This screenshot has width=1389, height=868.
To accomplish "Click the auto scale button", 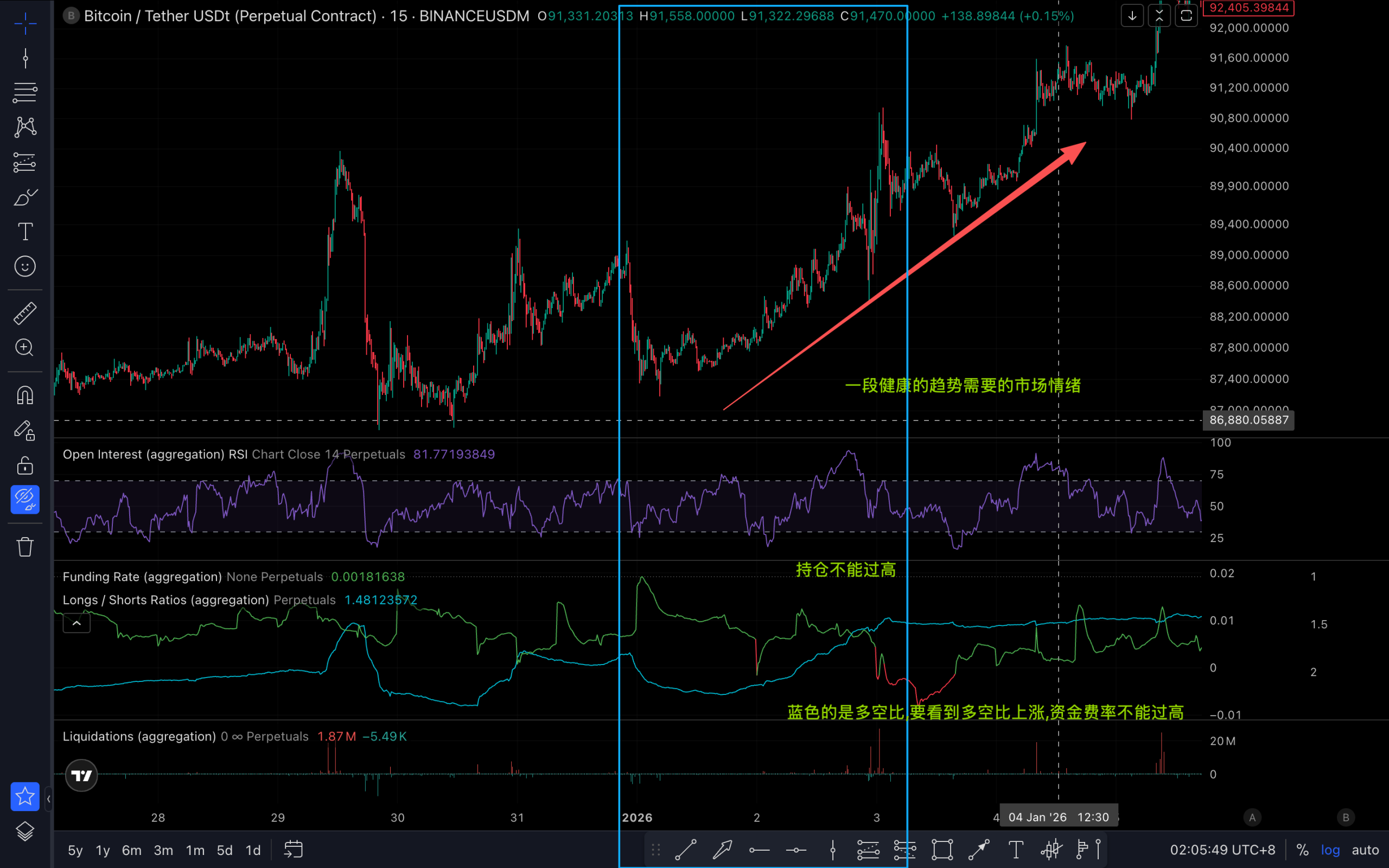I will click(1365, 850).
